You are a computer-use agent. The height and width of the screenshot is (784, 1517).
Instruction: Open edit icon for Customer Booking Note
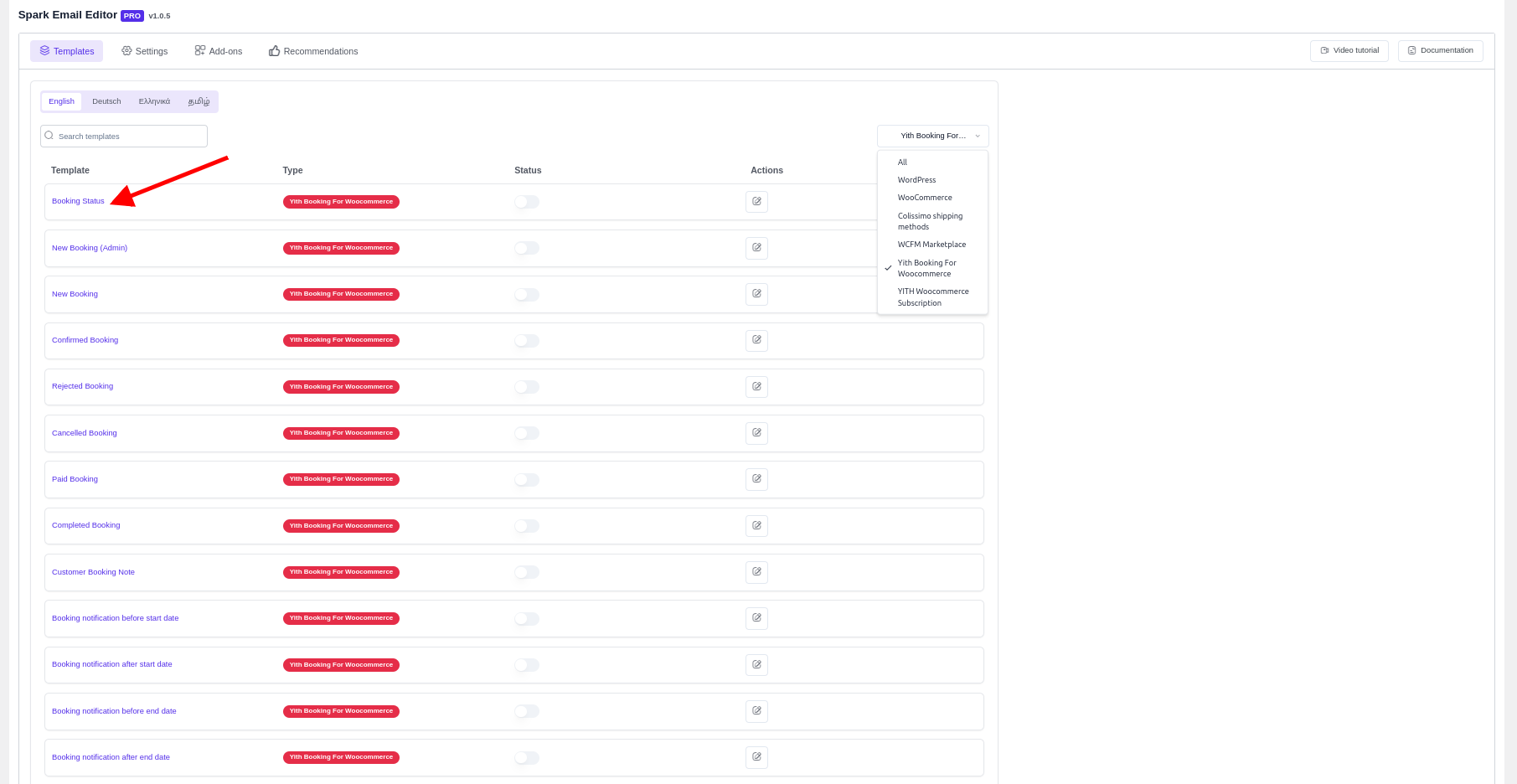756,572
